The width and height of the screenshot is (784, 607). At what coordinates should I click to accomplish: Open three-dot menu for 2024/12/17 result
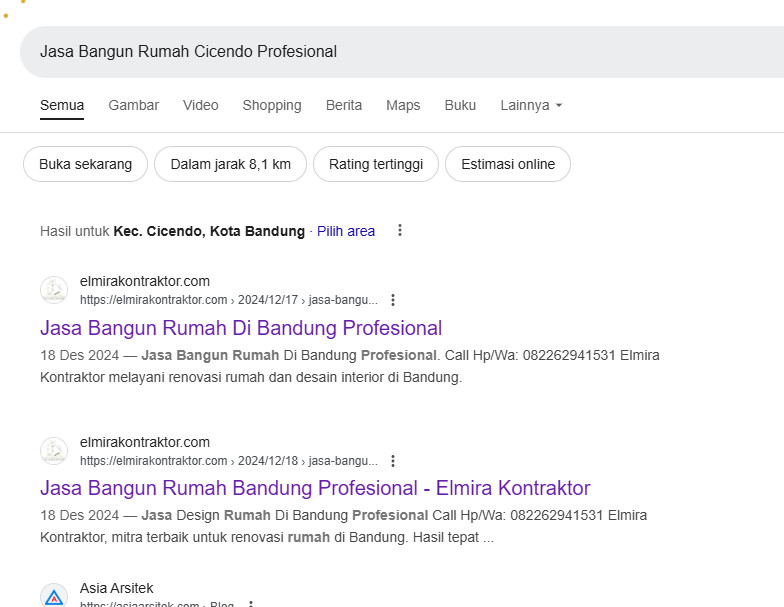[393, 300]
